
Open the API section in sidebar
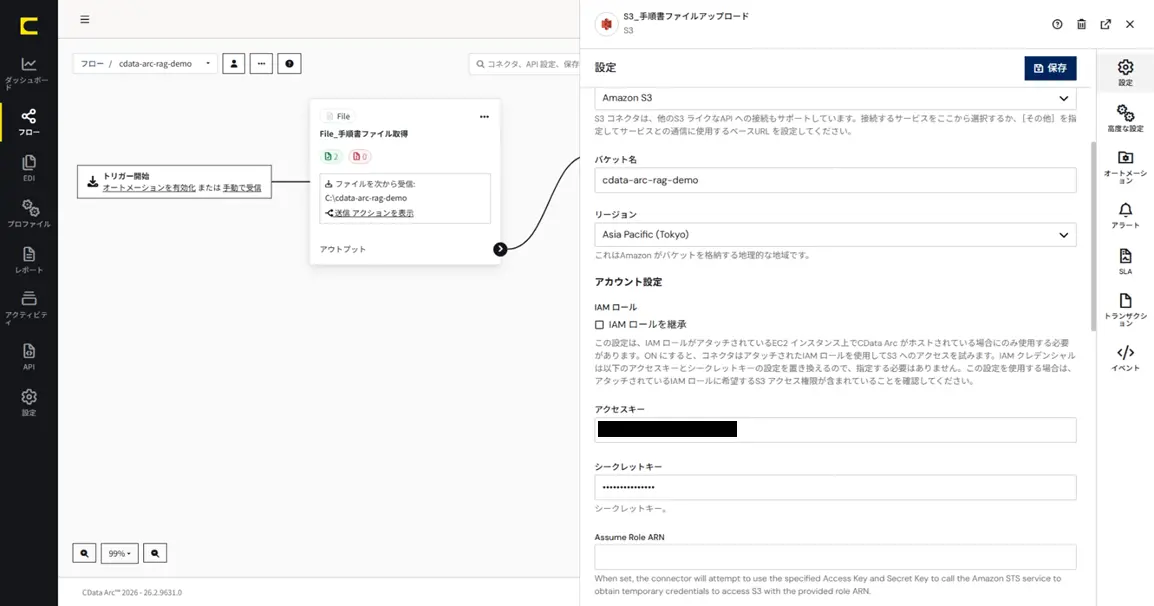pos(29,356)
